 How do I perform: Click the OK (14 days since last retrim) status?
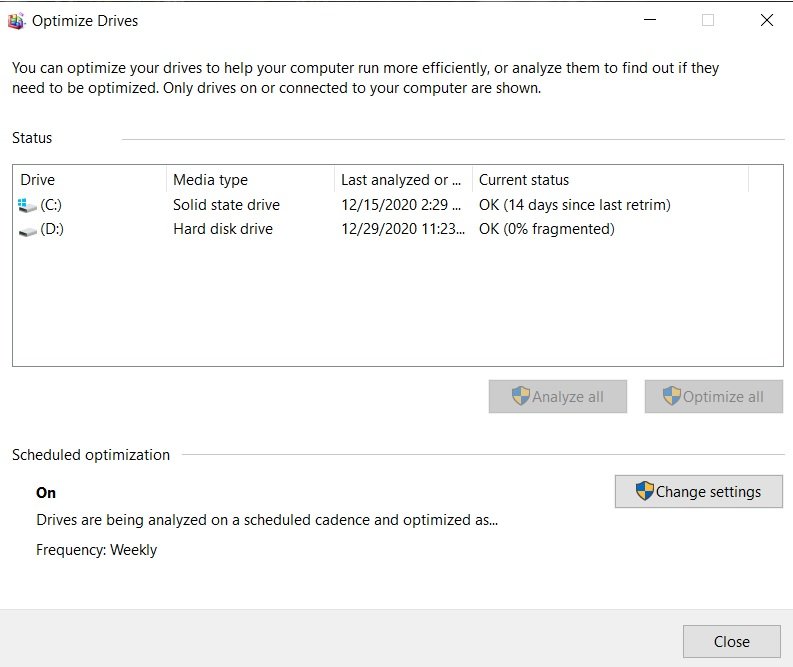coord(575,205)
